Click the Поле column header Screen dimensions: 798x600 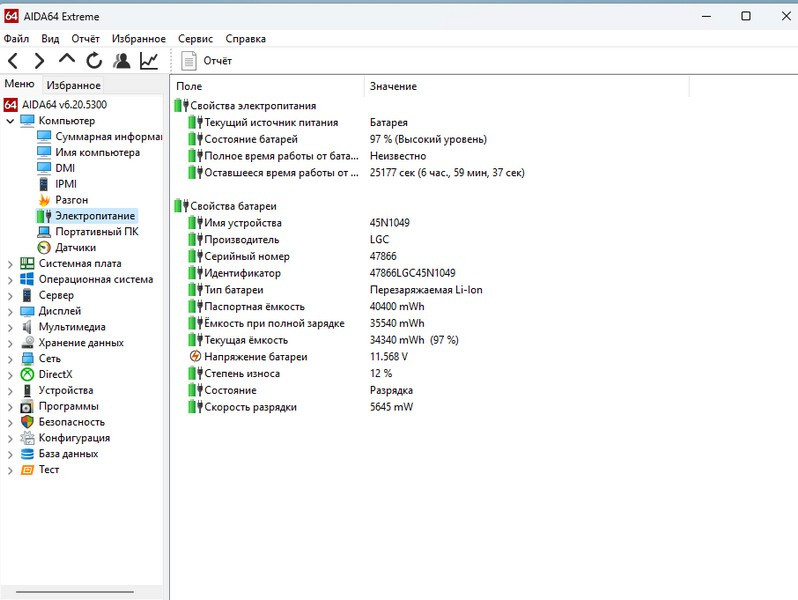(267, 87)
